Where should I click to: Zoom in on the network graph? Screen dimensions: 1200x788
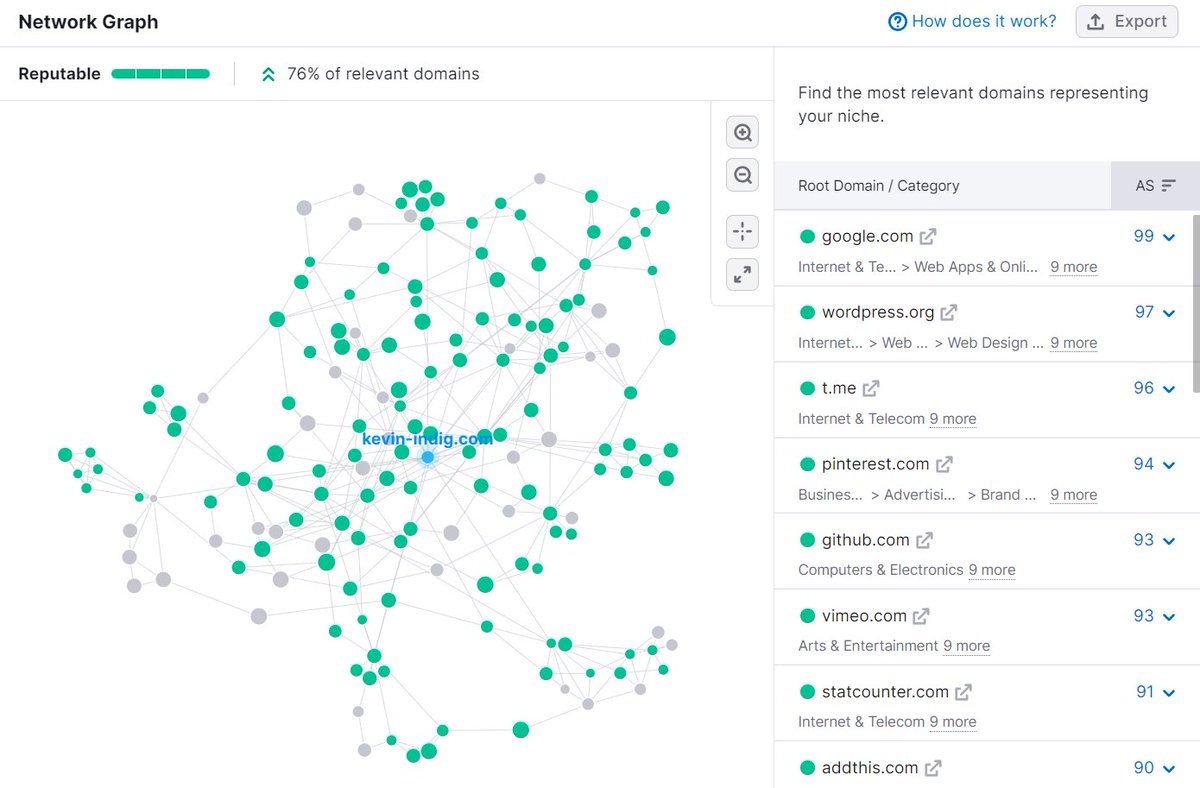pyautogui.click(x=742, y=131)
